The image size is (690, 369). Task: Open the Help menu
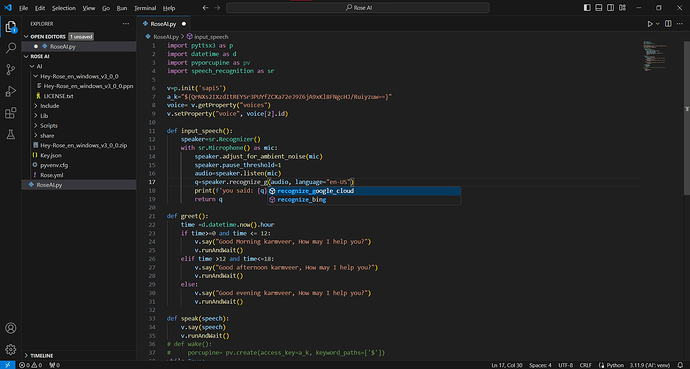coord(169,8)
